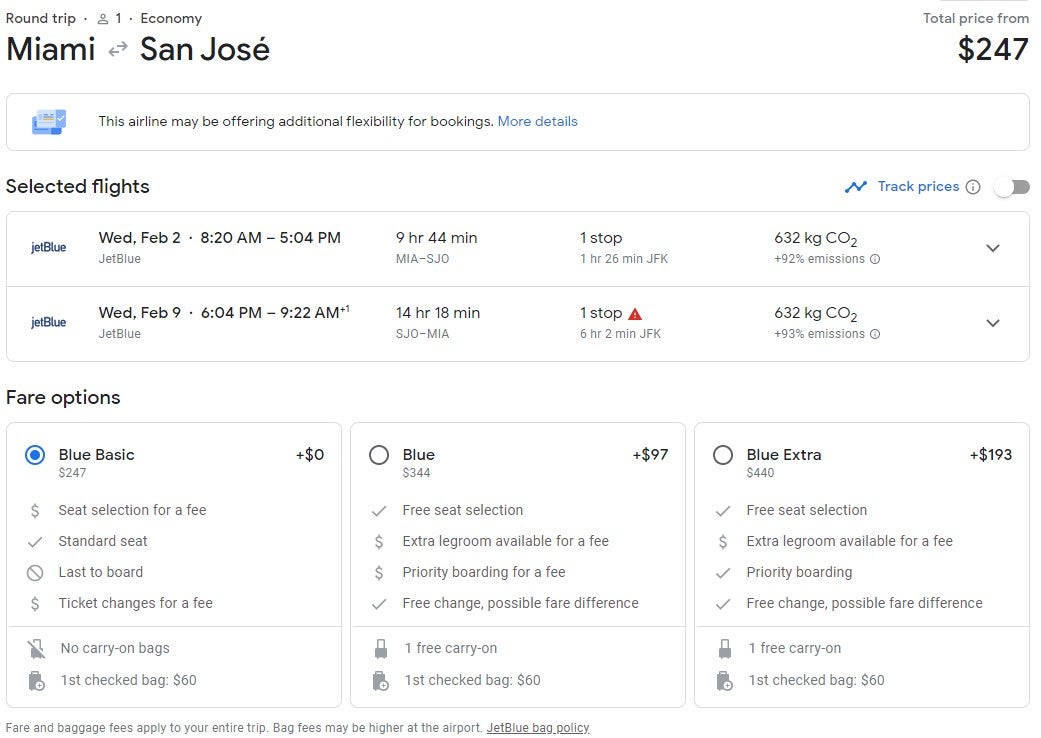Click the dollar icon beside Priority boarding for a fee

(379, 573)
